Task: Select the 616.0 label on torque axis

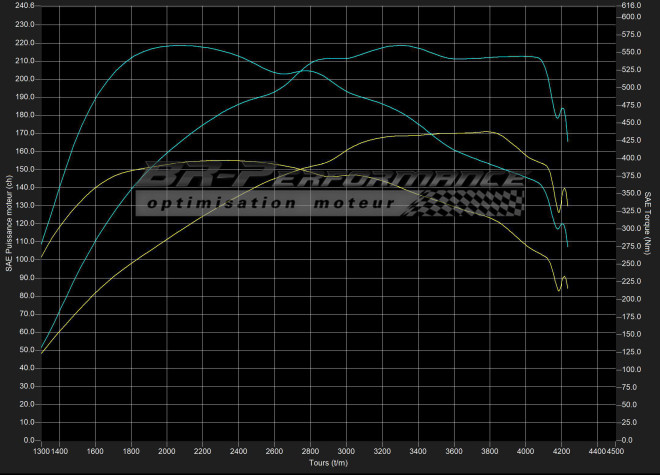Action: click(629, 6)
